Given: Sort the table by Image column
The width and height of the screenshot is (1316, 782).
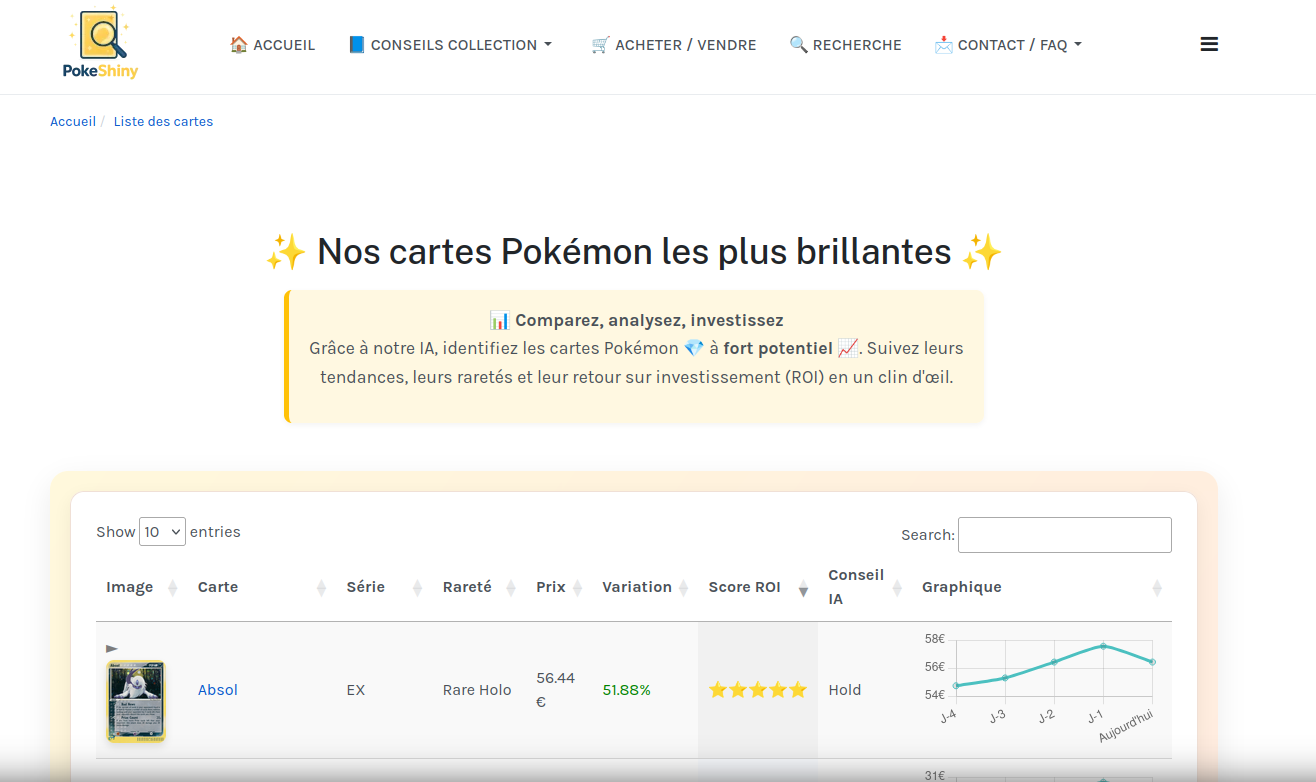Looking at the screenshot, I should (141, 587).
